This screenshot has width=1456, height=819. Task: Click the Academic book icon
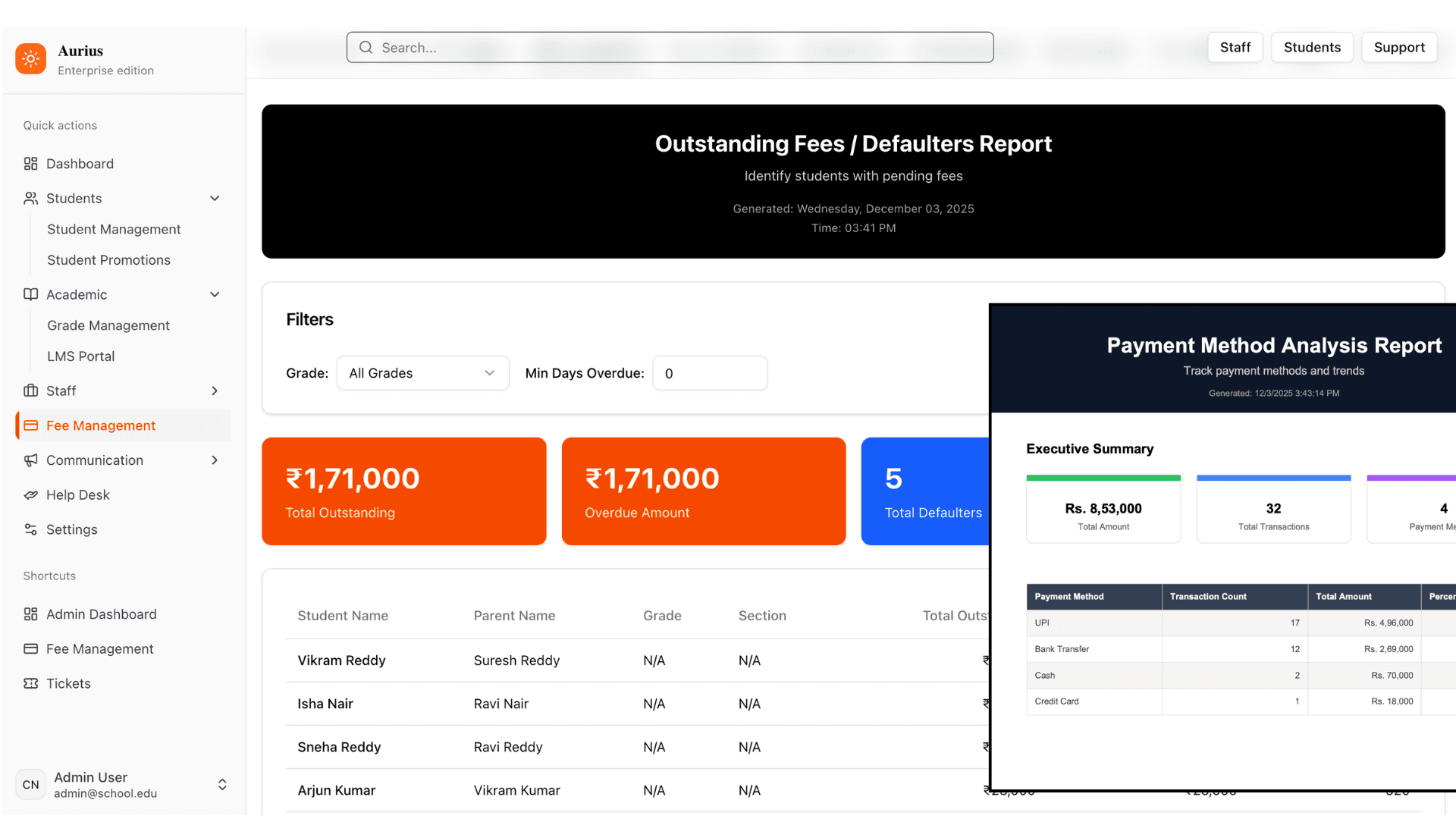(x=30, y=294)
